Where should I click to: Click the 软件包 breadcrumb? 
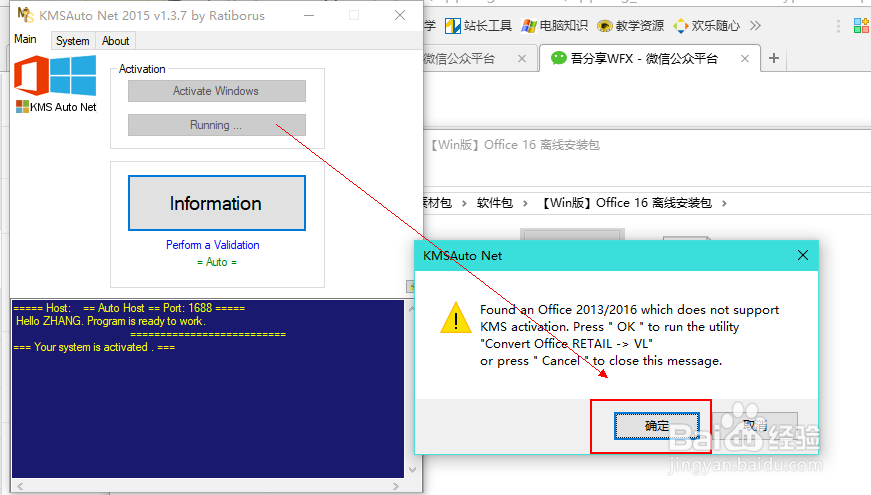pos(494,203)
